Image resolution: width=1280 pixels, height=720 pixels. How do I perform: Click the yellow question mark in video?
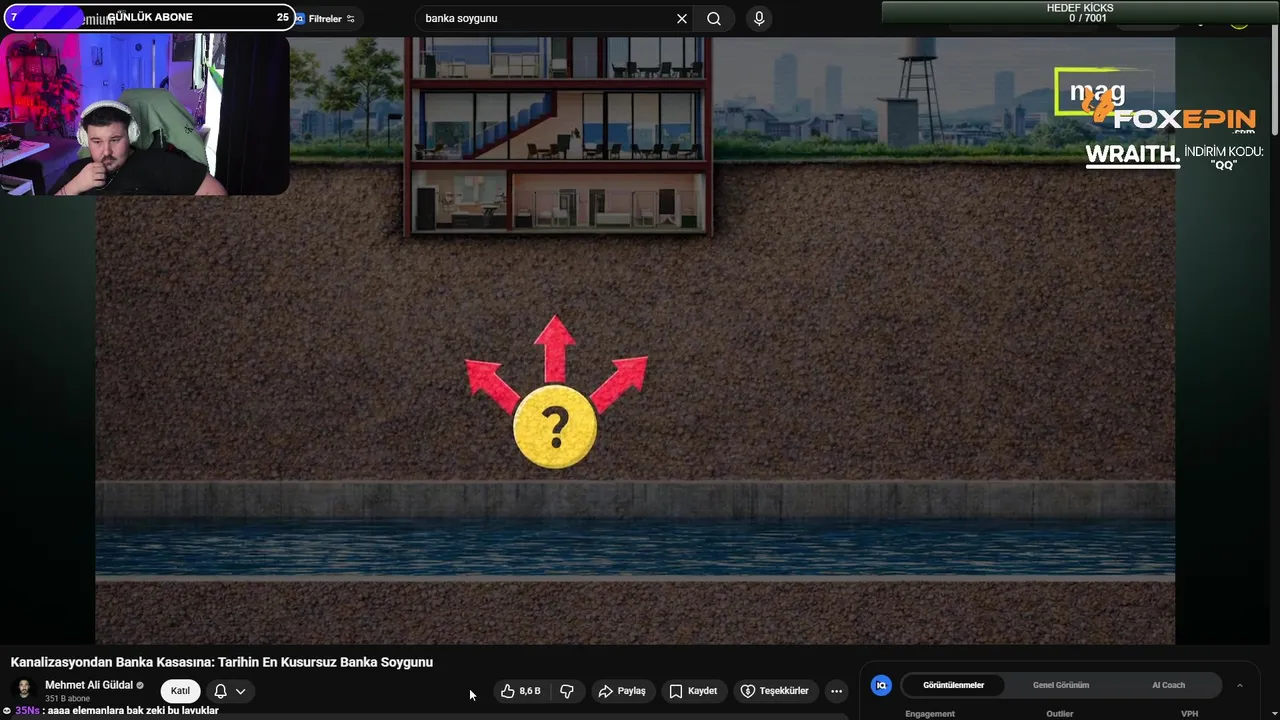[x=555, y=428]
